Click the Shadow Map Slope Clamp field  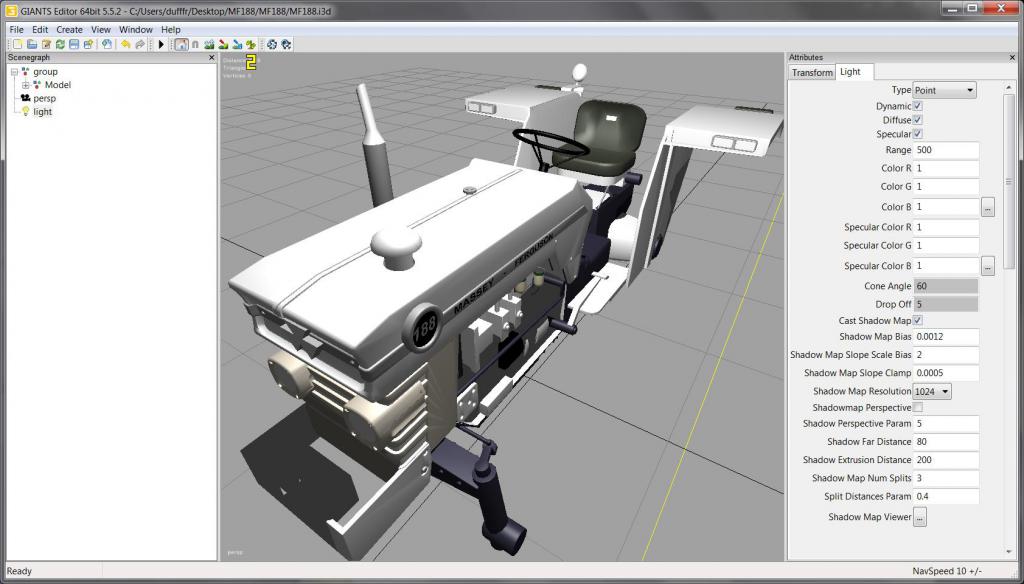point(946,373)
